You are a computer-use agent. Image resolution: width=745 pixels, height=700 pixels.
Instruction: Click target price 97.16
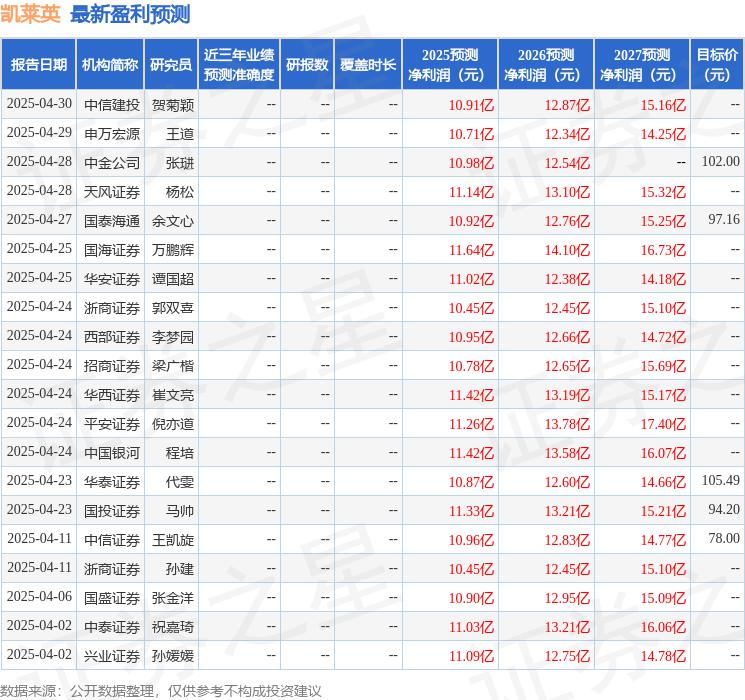724,220
